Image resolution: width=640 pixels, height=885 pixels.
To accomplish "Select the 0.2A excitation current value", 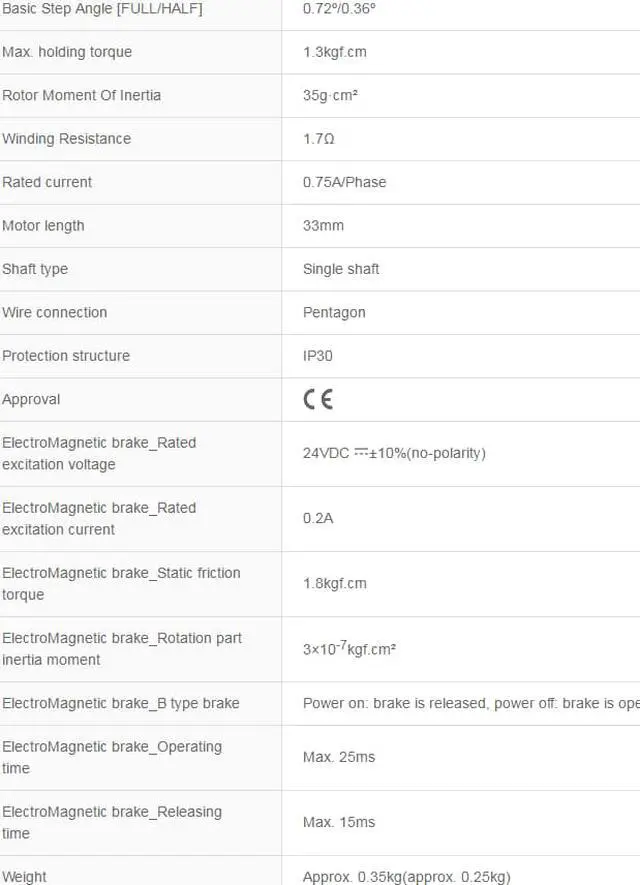I will [318, 518].
